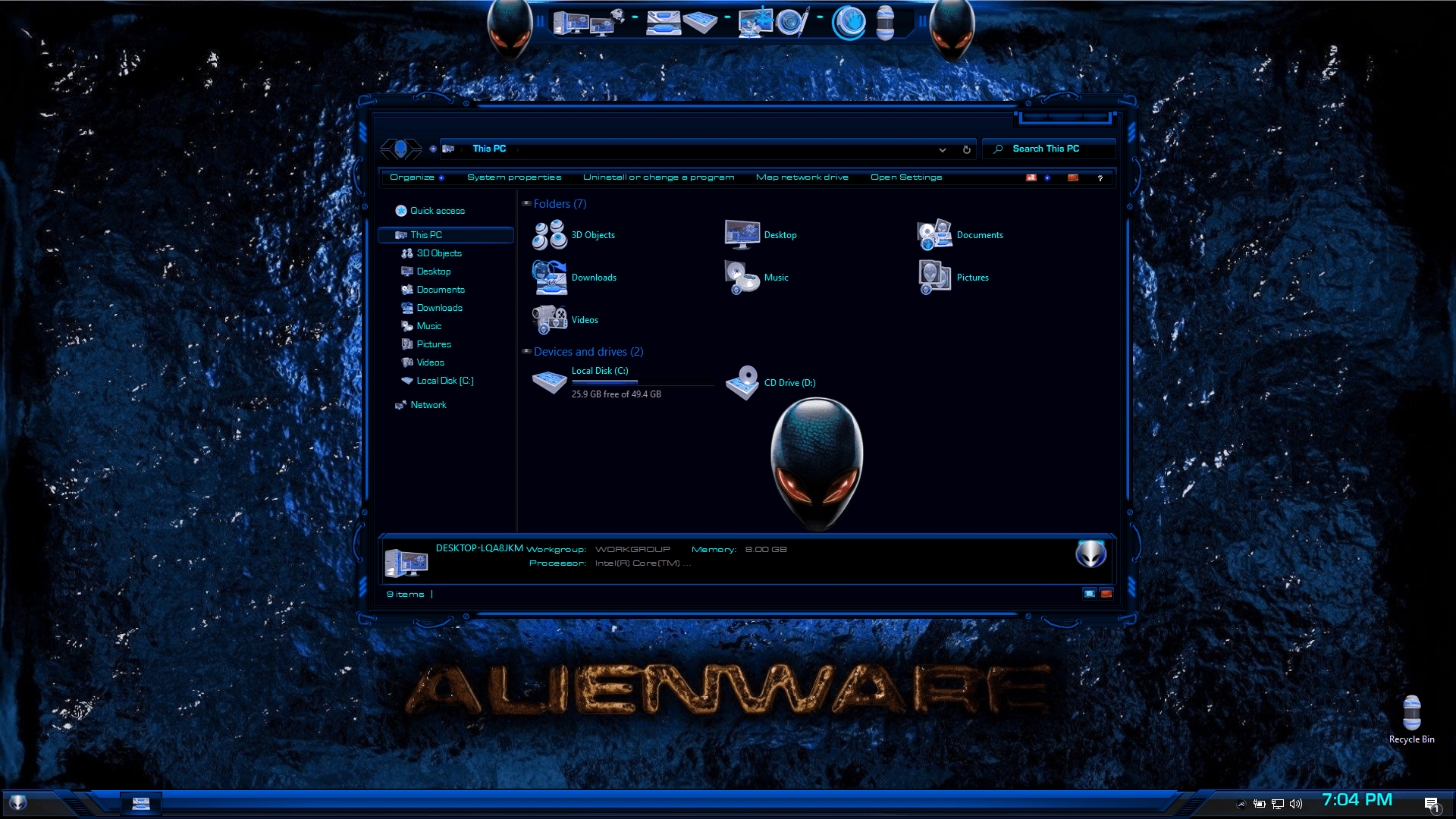This screenshot has width=1456, height=819.
Task: Open the scanner-like device icon in the top dock
Action: tap(664, 23)
